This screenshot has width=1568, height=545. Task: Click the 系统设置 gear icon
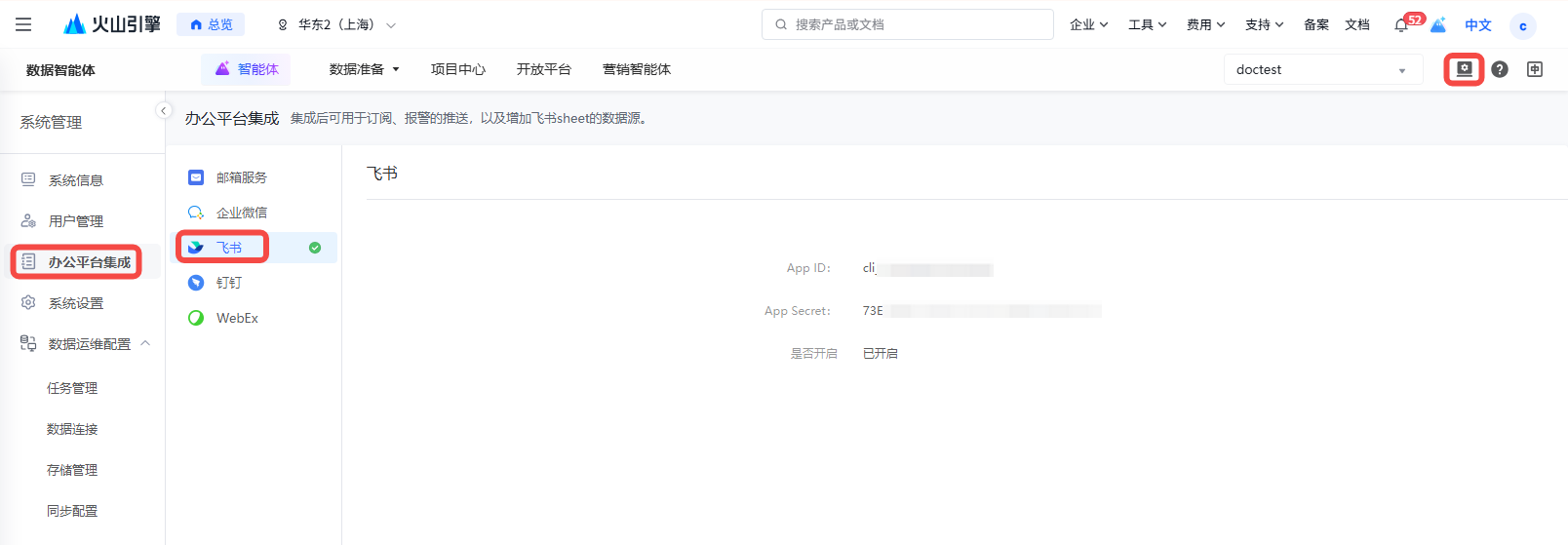tap(28, 302)
